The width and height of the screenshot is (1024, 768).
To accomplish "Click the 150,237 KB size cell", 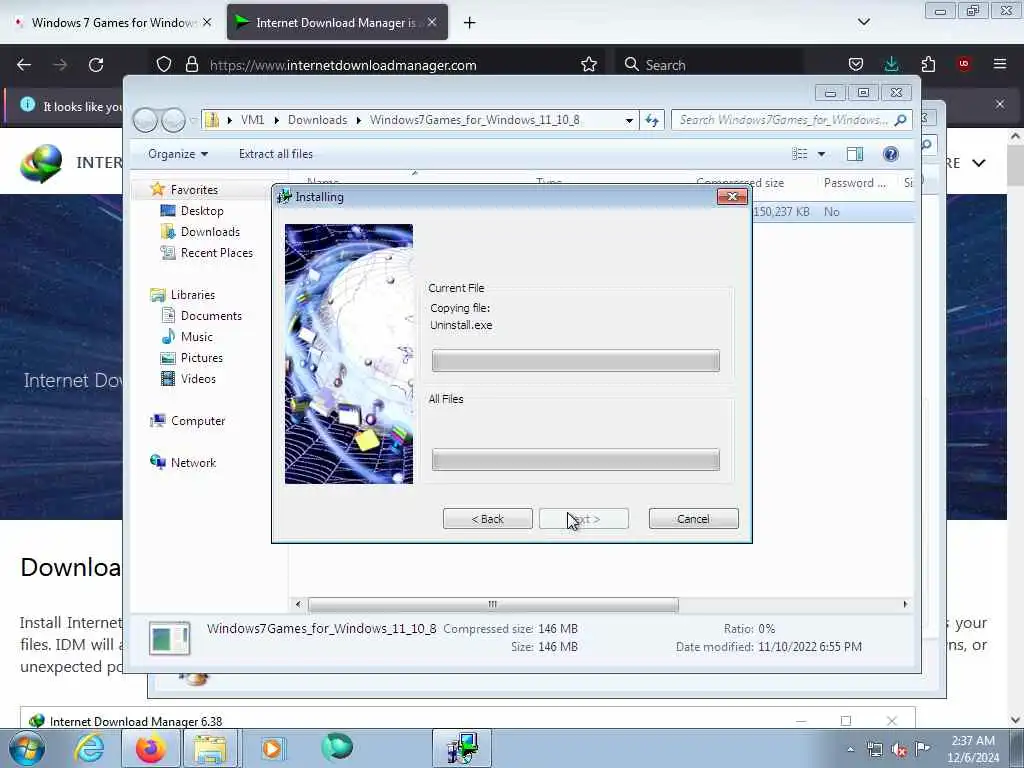I will tap(781, 212).
